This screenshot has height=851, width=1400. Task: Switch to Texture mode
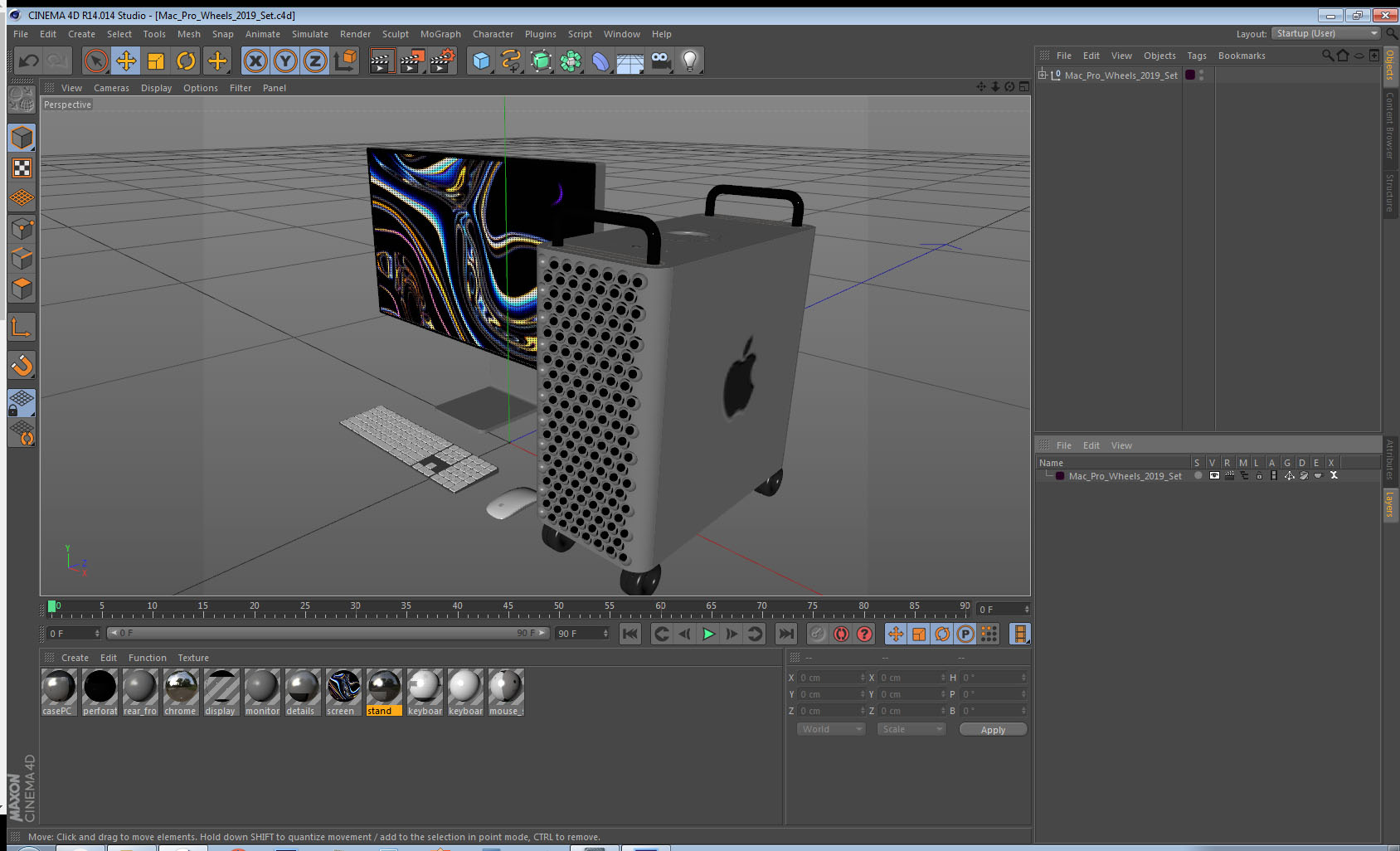pos(22,168)
